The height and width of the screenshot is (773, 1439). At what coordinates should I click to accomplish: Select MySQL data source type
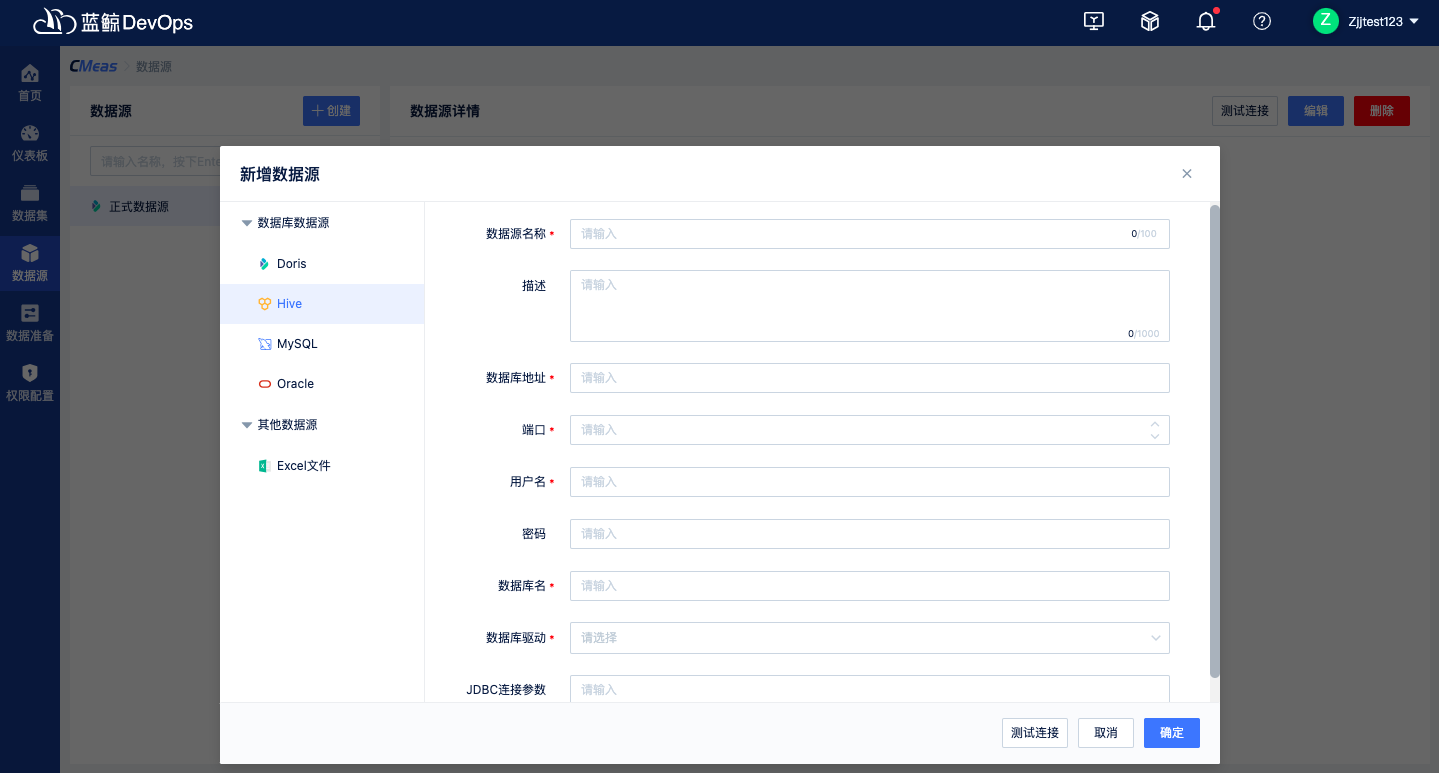pos(322,344)
